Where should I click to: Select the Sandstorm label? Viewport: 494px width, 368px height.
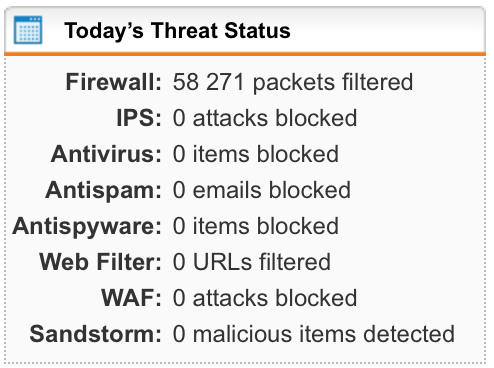(x=96, y=334)
